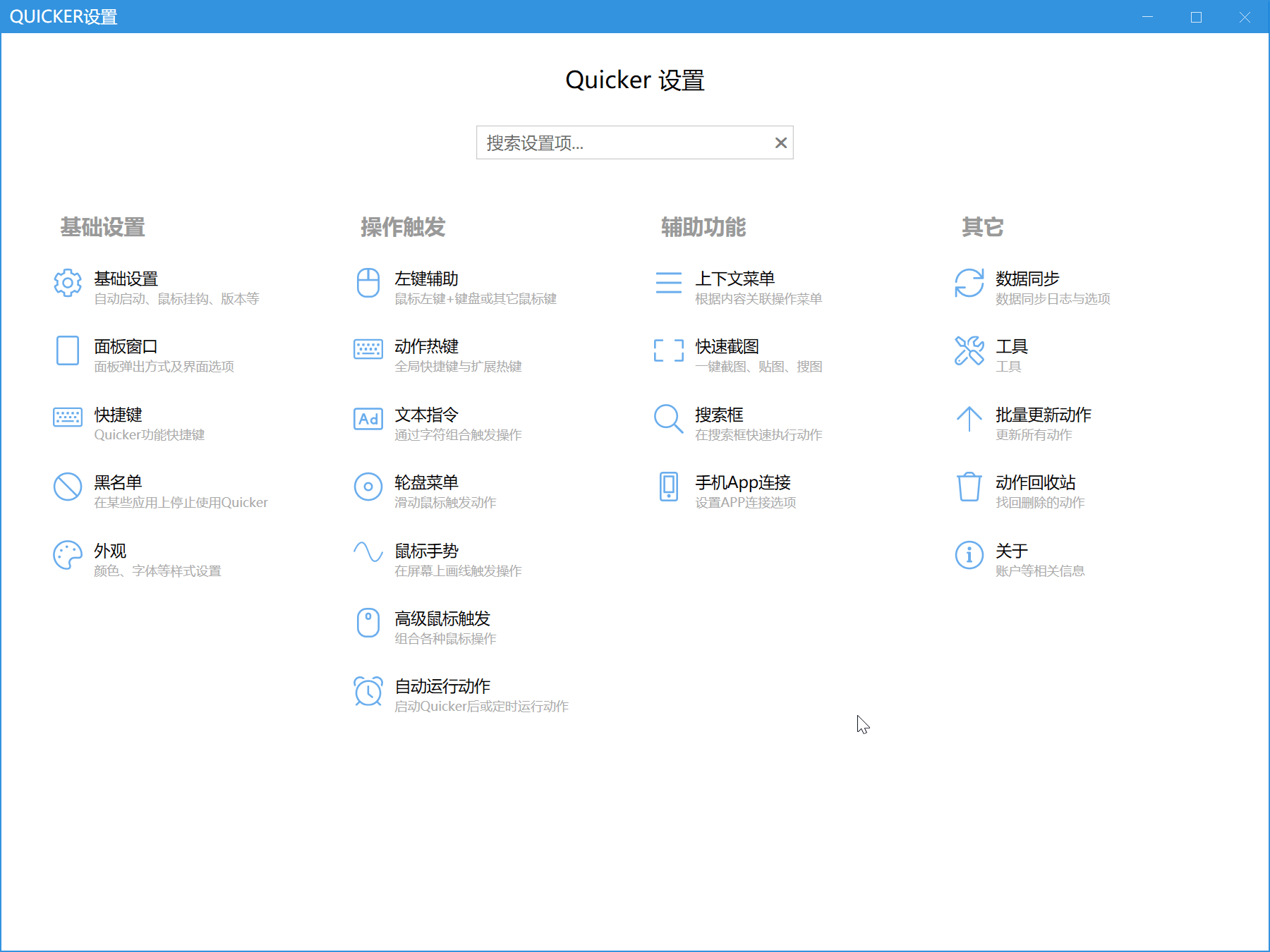The width and height of the screenshot is (1270, 952).
Task: Open the 工具 tools entry
Action: point(991,355)
